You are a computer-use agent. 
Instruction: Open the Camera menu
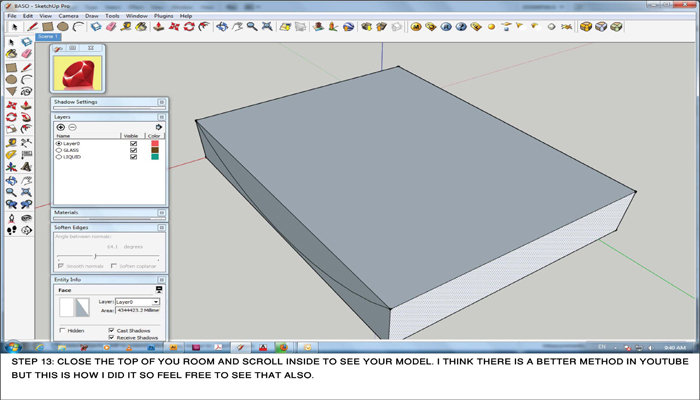[x=68, y=16]
